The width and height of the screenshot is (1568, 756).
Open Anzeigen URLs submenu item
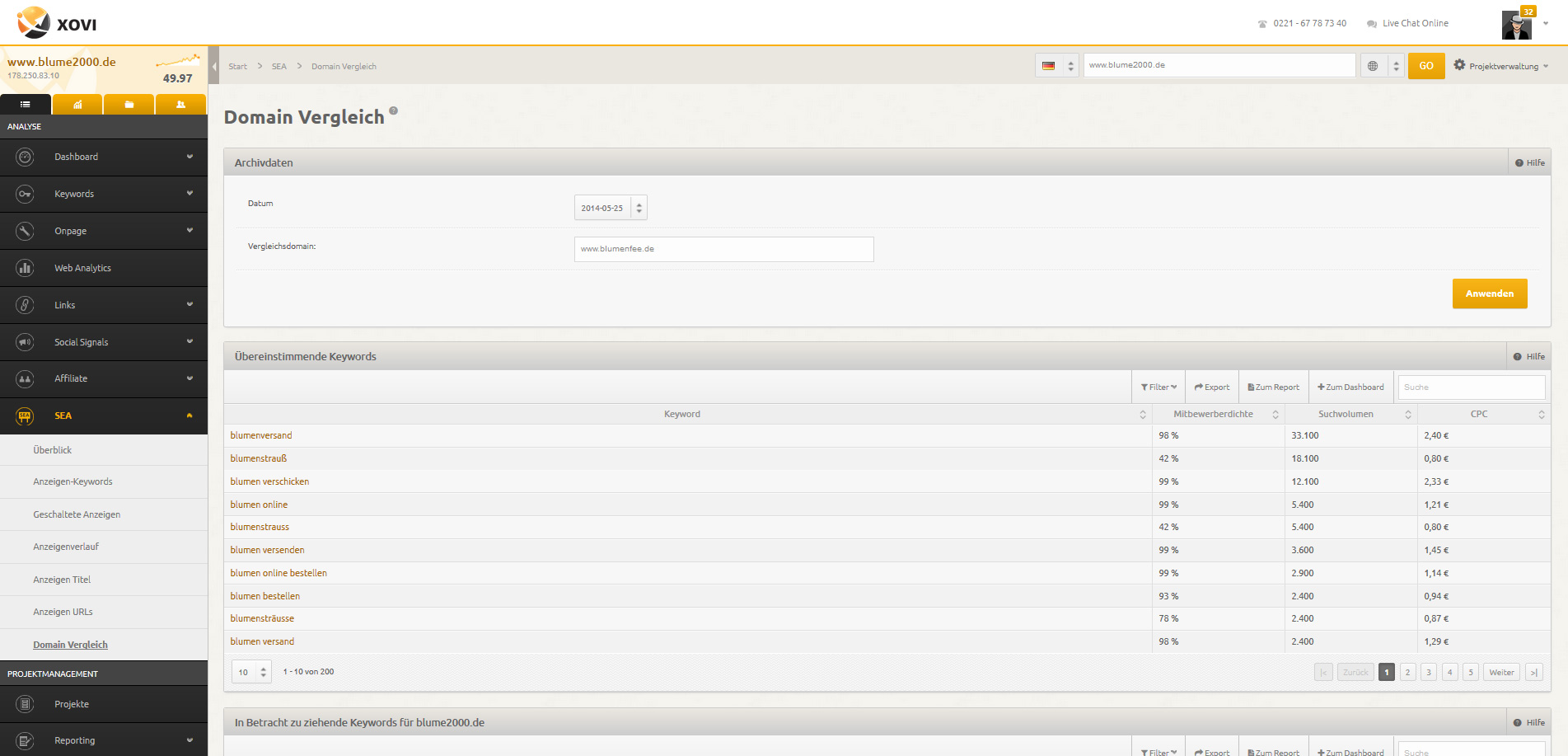point(104,612)
